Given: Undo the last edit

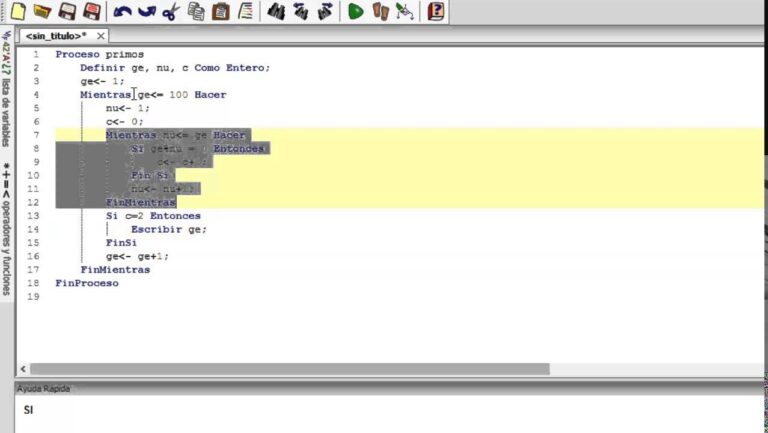Looking at the screenshot, I should point(122,12).
